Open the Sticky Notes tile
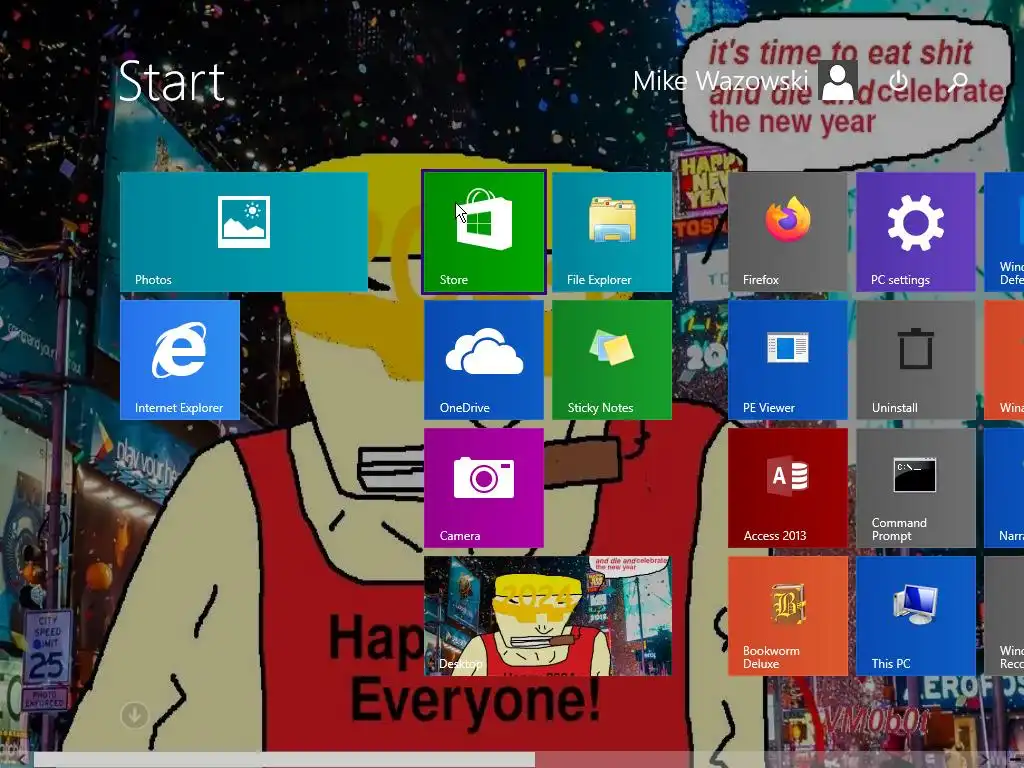This screenshot has height=768, width=1024. coord(612,360)
